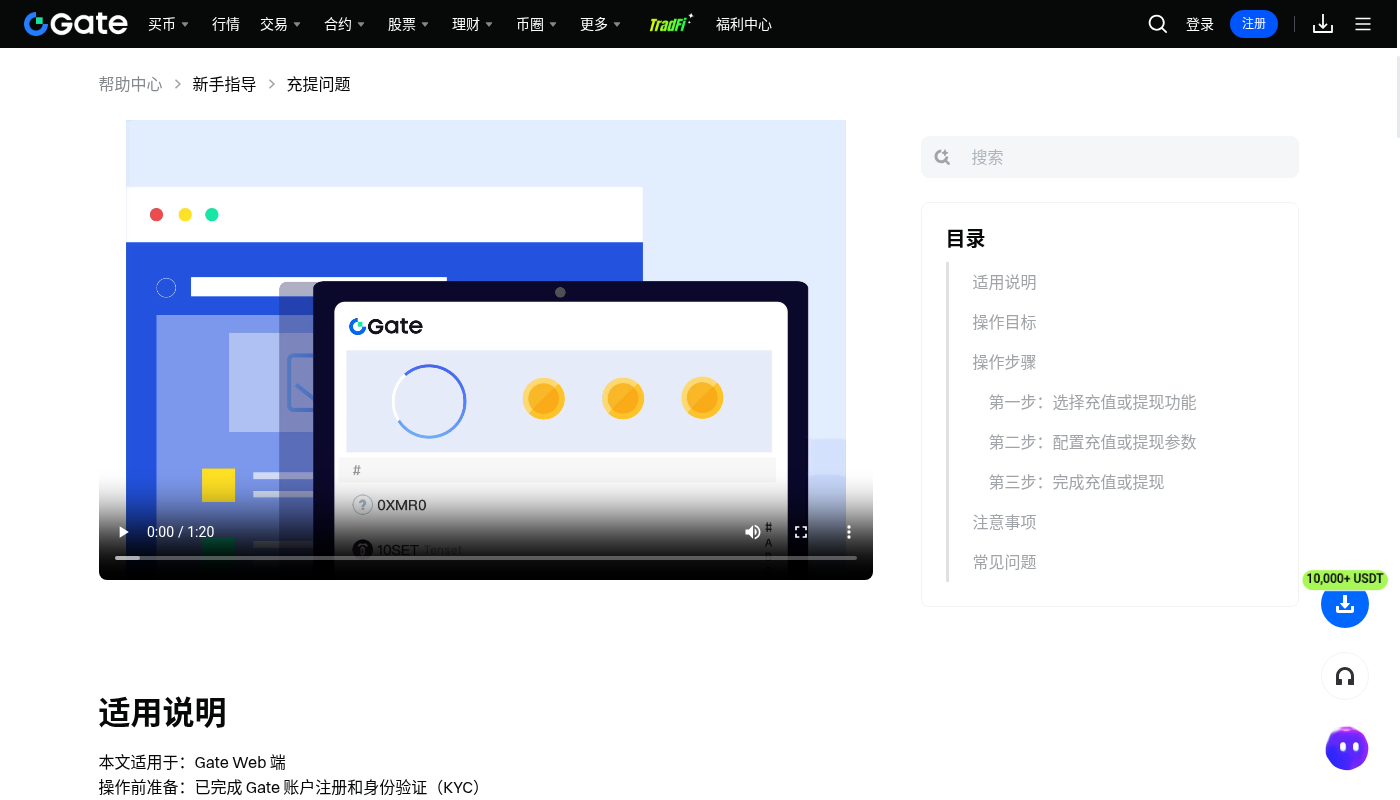Go to 新手指导 breadcrumb
This screenshot has width=1400, height=800.
(224, 84)
